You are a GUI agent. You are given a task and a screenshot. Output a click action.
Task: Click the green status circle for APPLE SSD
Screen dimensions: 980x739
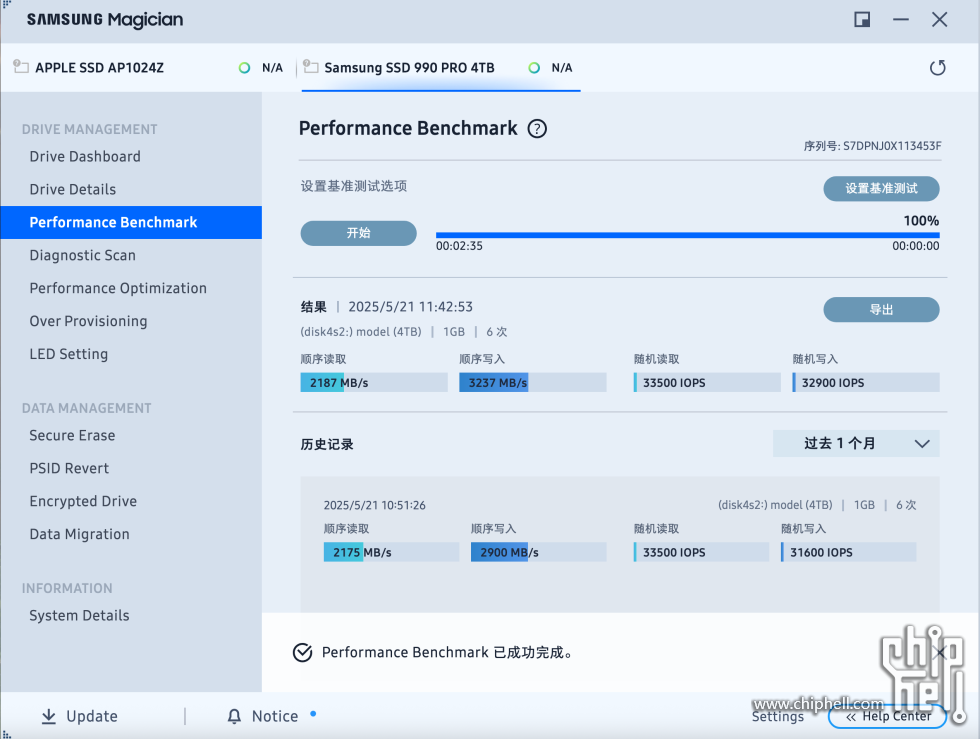point(244,68)
